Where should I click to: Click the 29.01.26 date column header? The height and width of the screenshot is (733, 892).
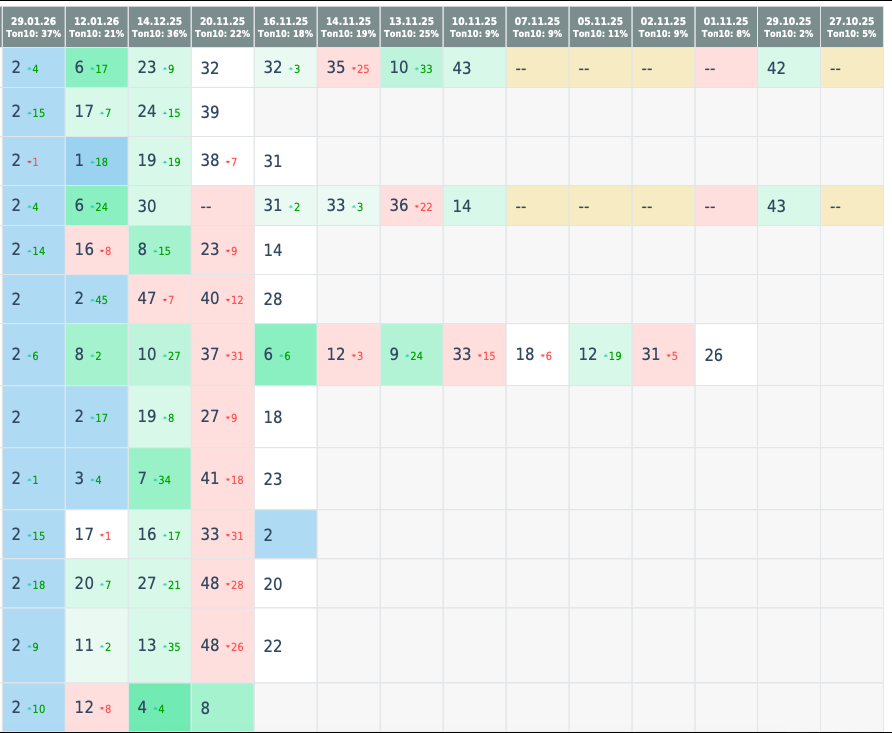click(33, 27)
